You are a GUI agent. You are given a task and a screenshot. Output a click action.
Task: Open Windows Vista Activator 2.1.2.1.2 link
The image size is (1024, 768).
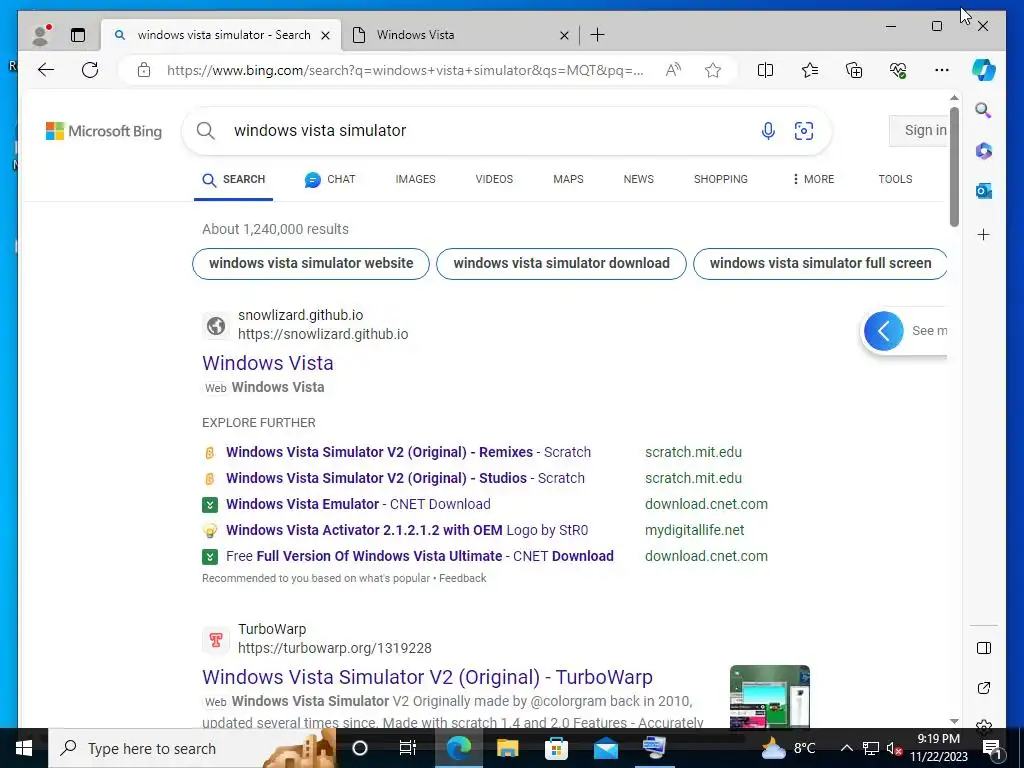[407, 530]
